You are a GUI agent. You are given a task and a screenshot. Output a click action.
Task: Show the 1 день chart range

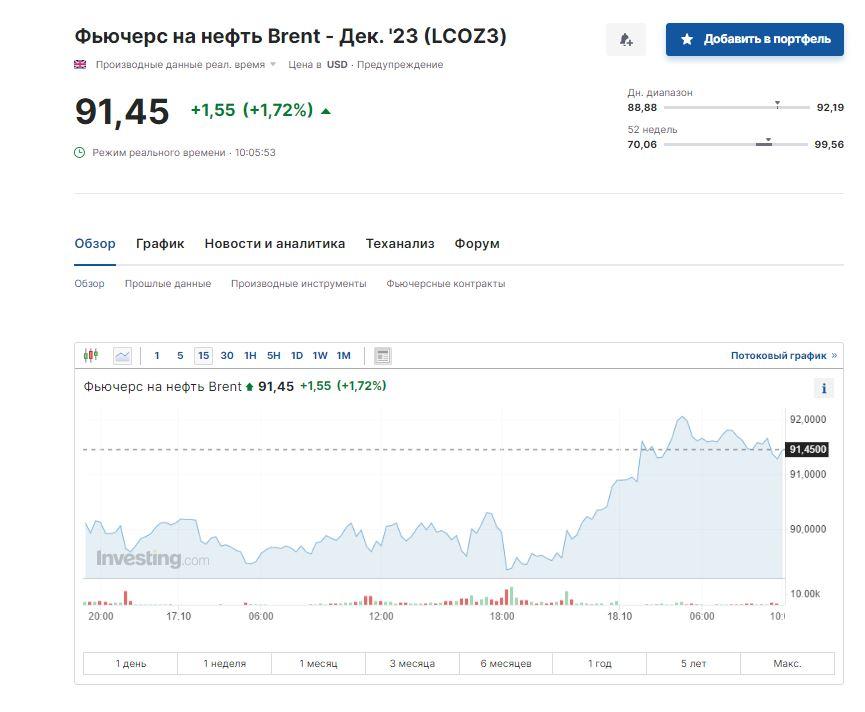[131, 663]
